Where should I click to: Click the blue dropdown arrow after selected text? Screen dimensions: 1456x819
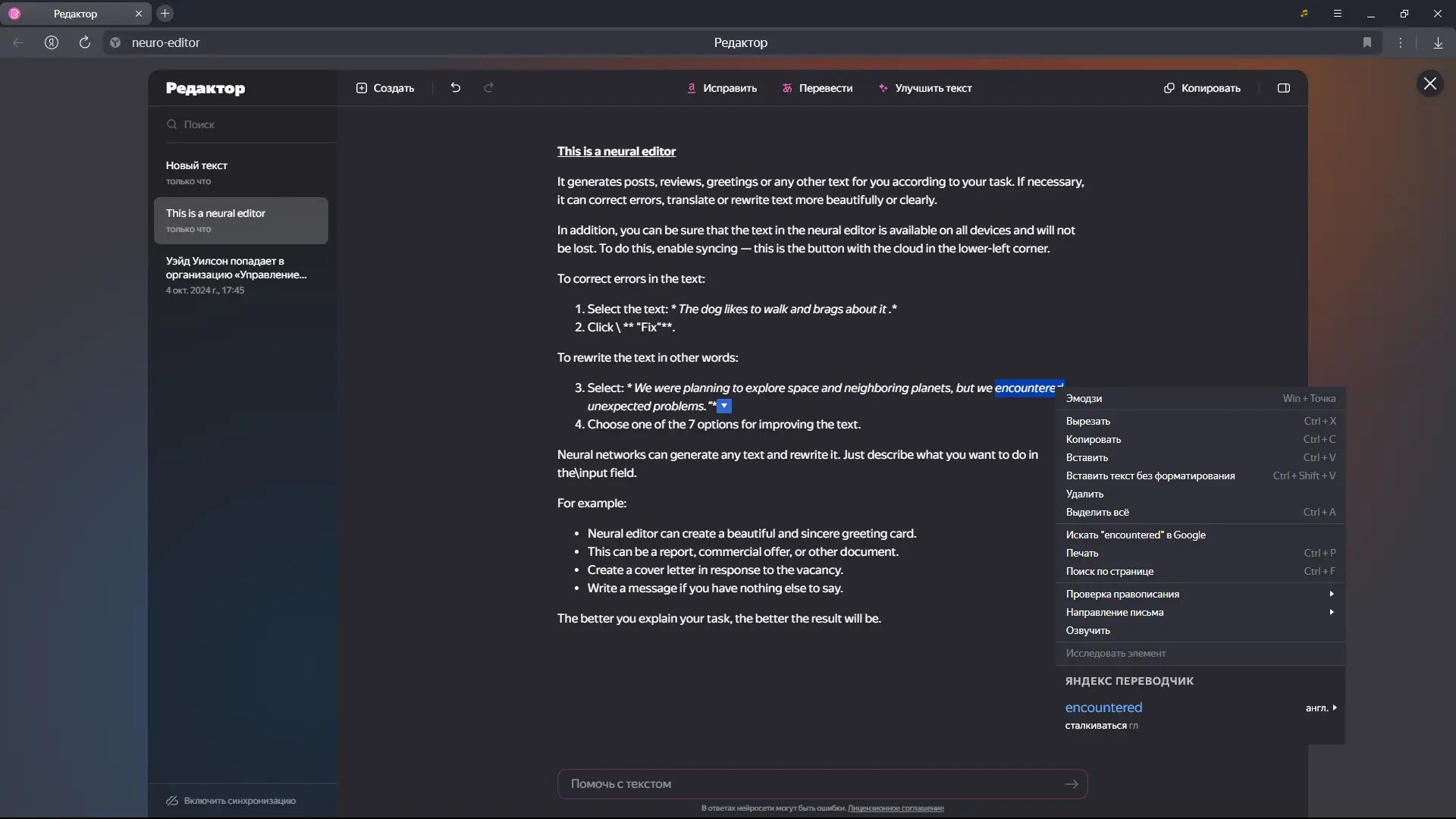724,406
